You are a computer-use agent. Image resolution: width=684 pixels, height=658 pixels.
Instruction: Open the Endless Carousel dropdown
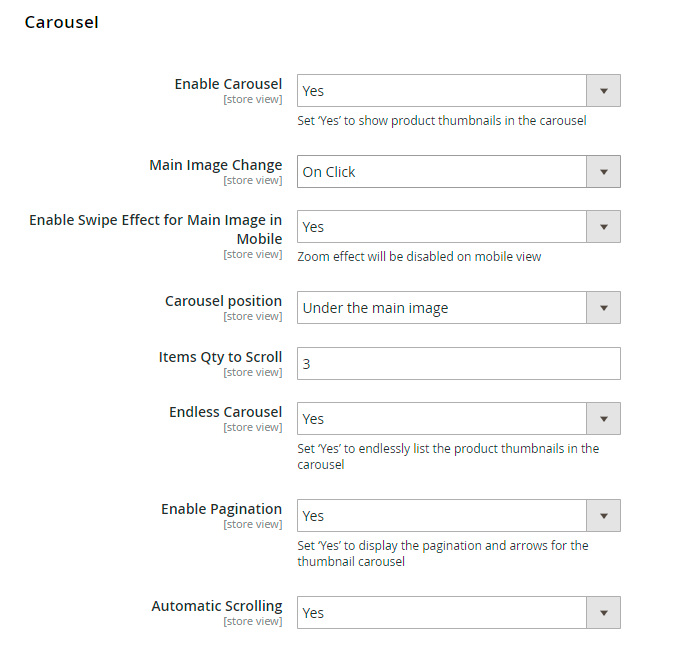[x=458, y=419]
